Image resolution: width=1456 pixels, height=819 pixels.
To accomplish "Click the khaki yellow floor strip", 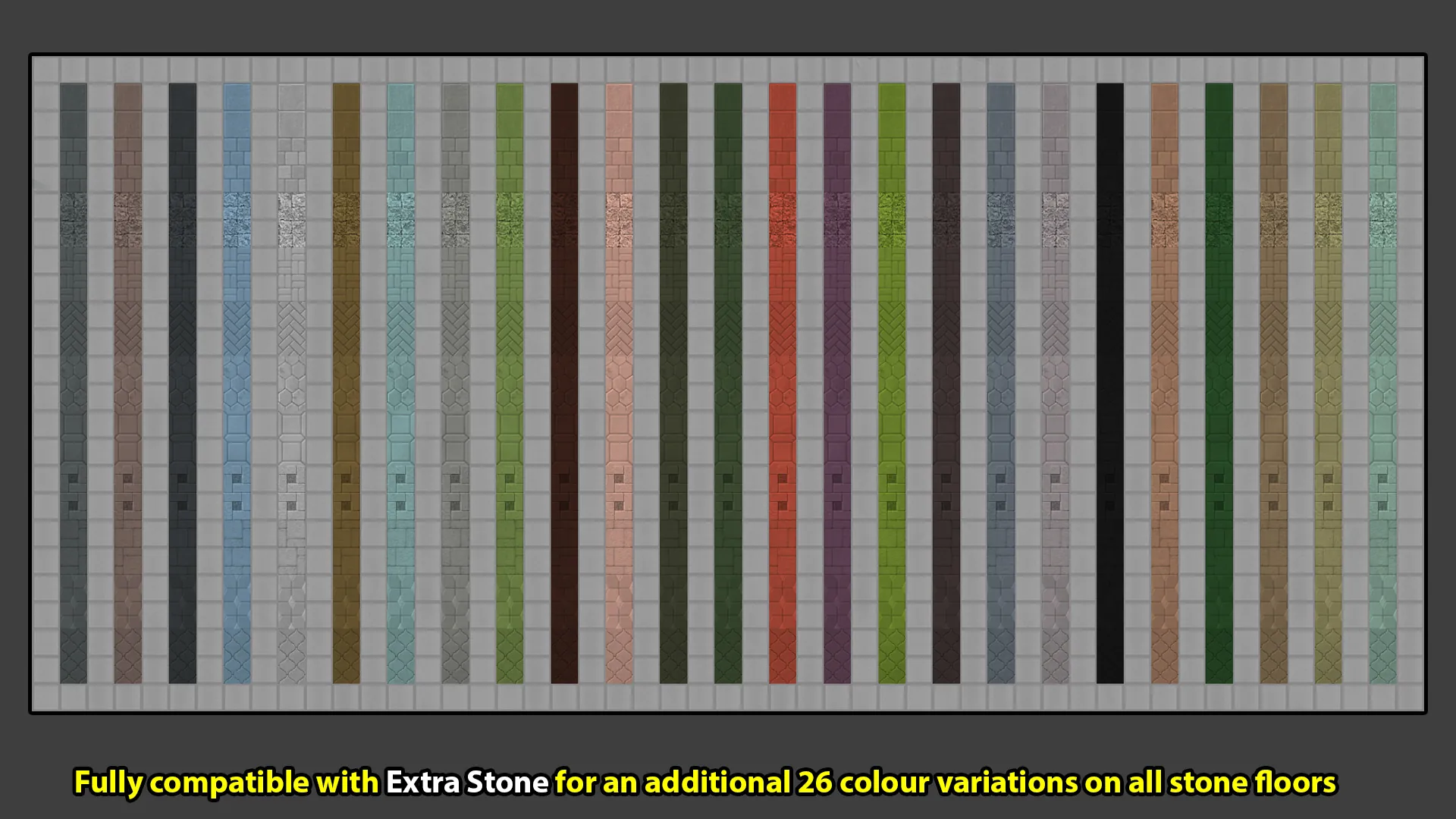I will pyautogui.click(x=1329, y=383).
